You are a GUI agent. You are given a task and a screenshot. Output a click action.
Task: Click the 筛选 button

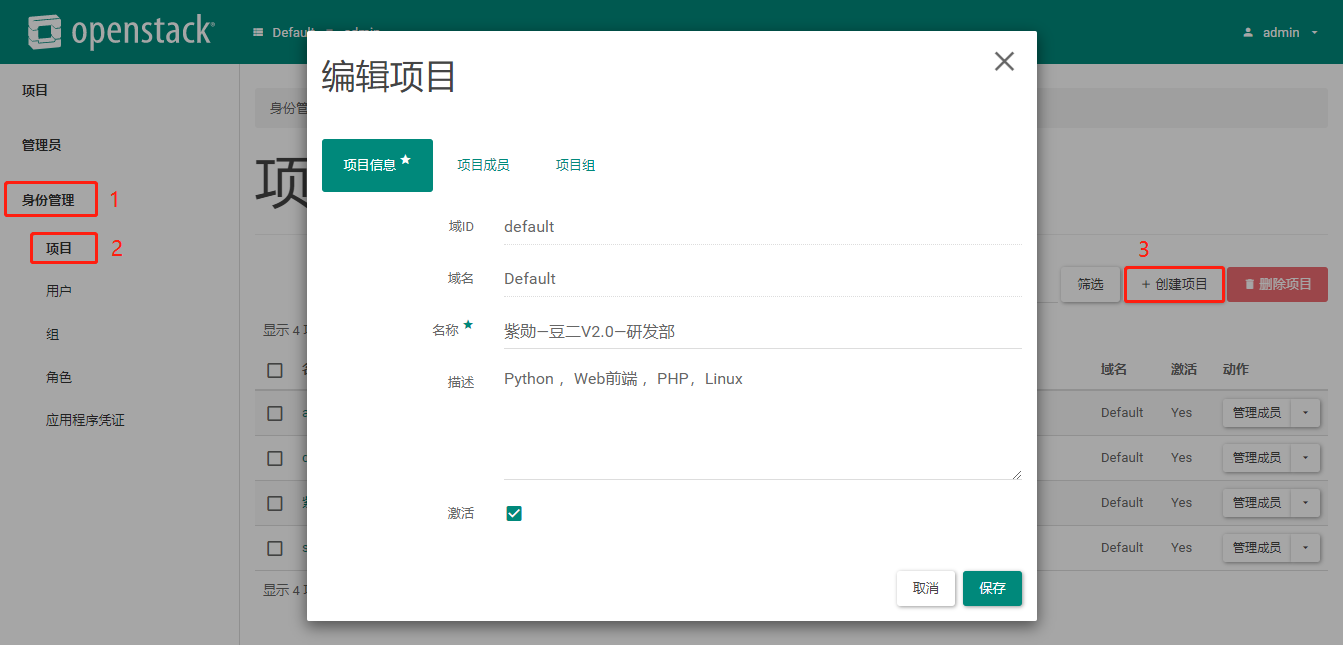click(1090, 285)
